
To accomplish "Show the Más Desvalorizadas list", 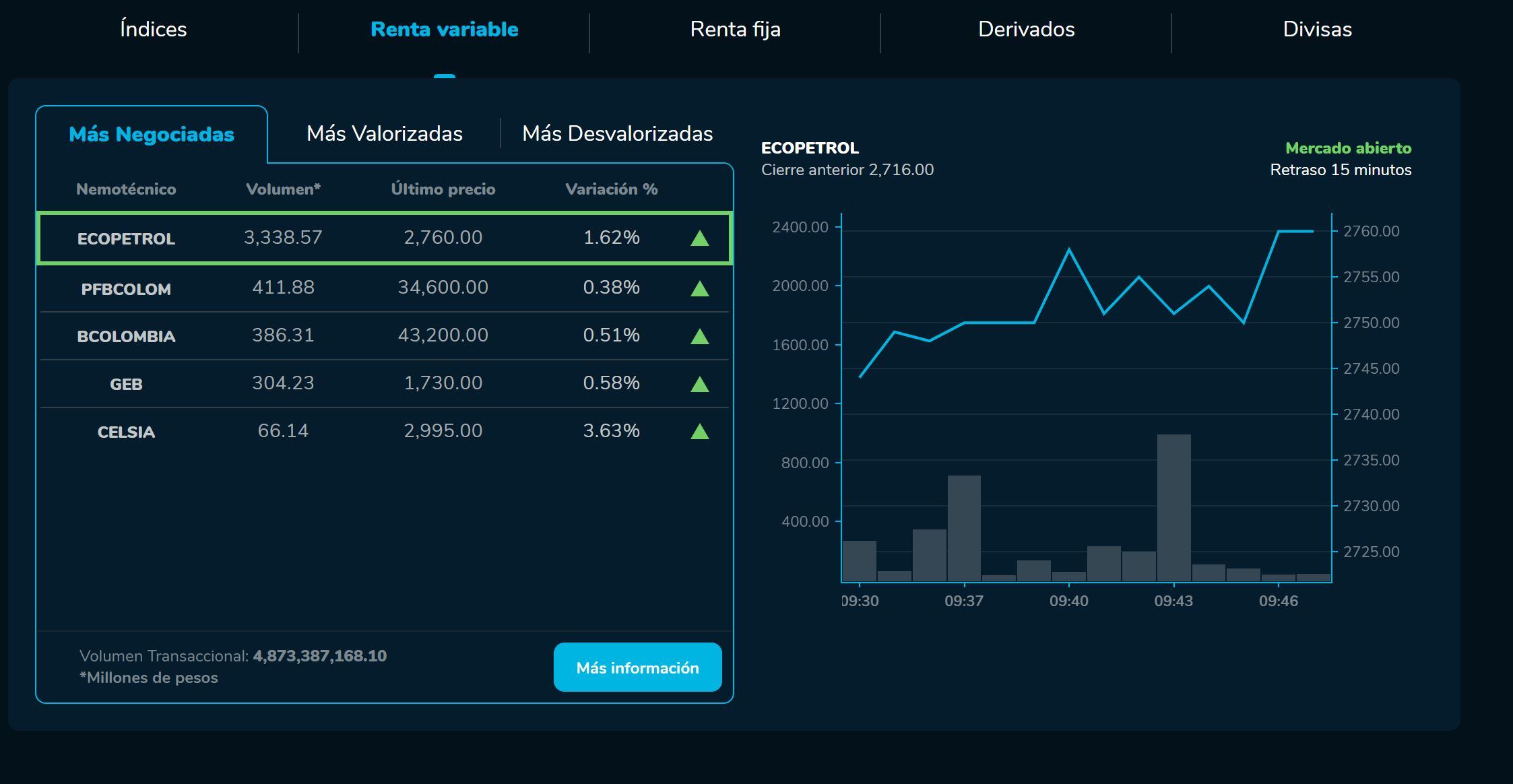I will point(617,133).
